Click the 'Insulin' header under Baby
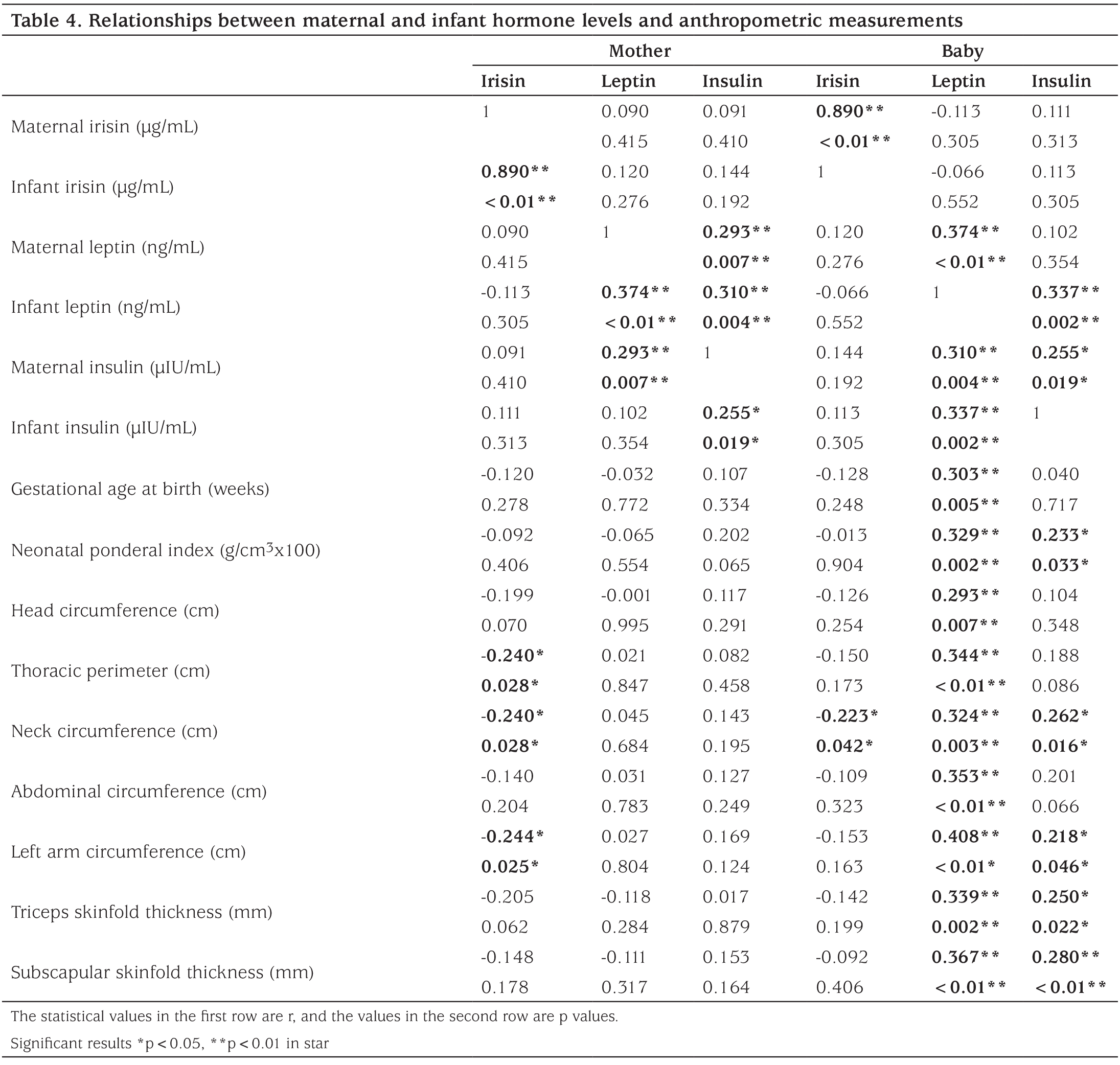Screen dimensions: 1120x1065 coord(1061,81)
